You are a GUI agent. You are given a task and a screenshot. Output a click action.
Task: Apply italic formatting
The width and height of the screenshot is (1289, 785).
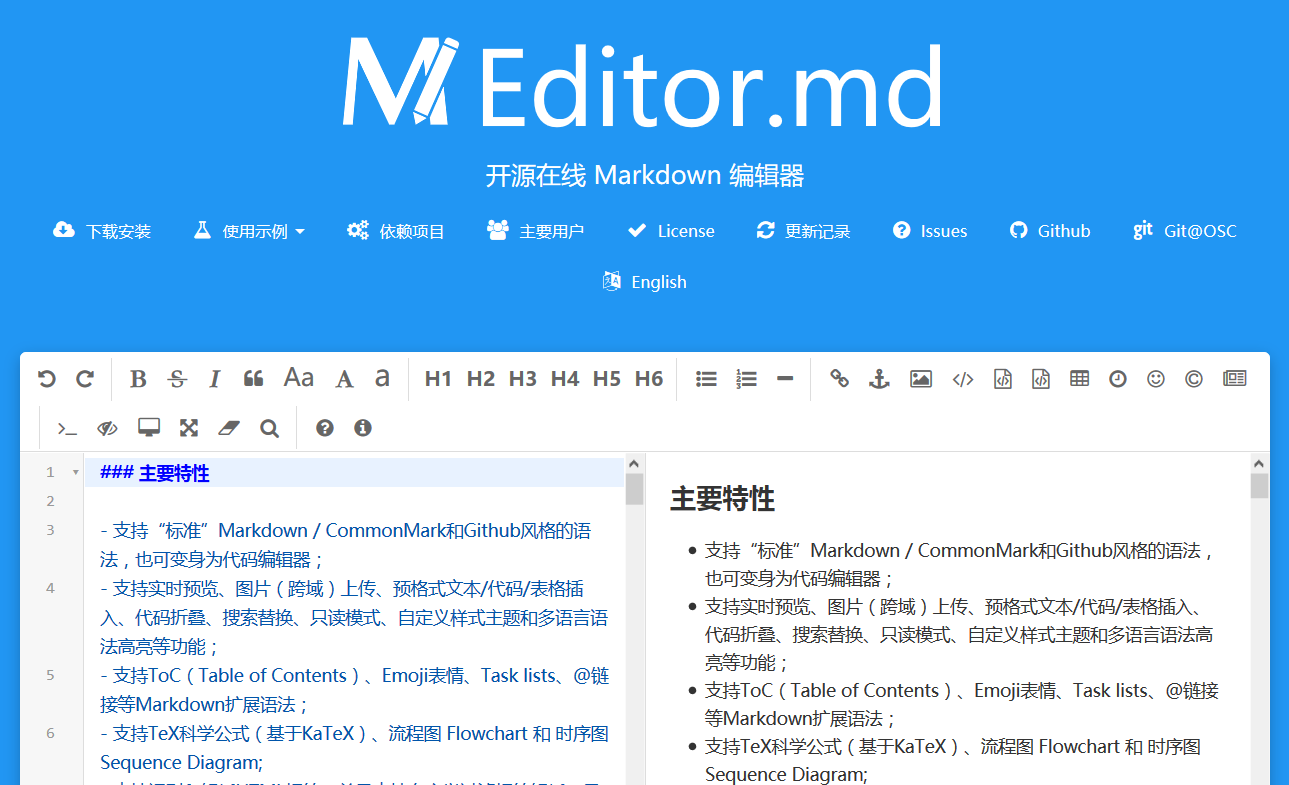click(214, 379)
